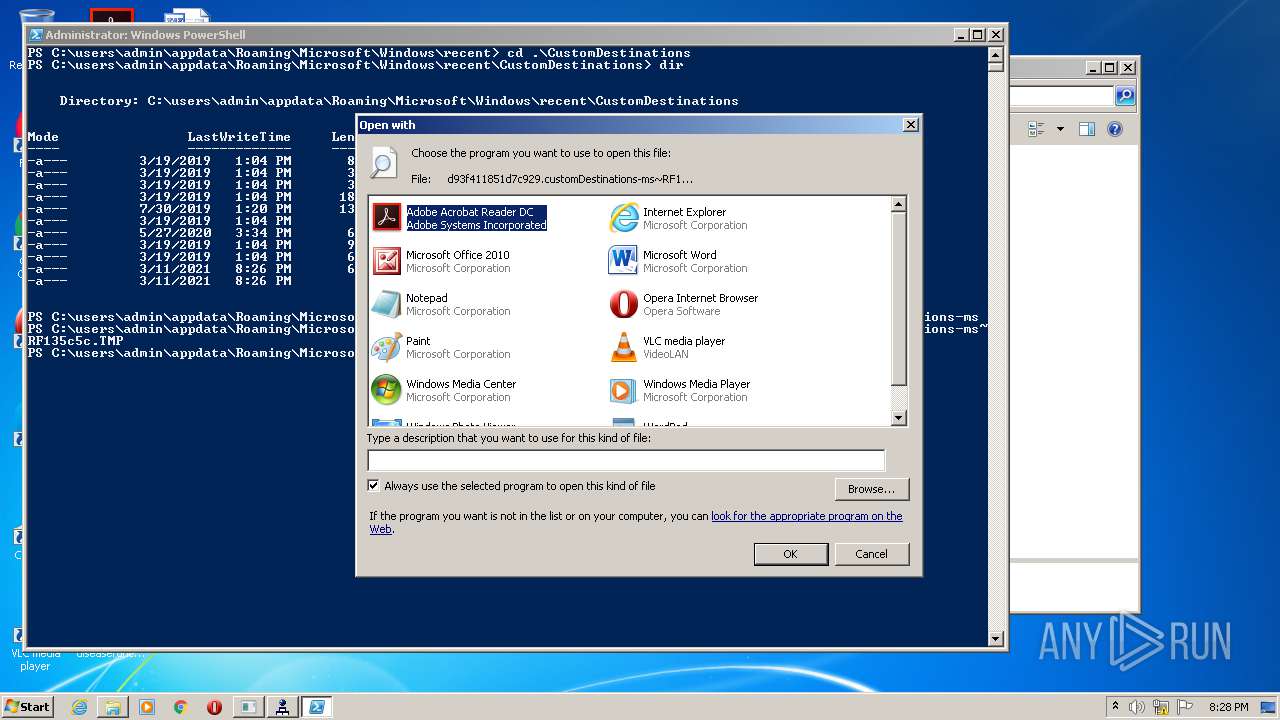Click Explorer search input box
This screenshot has width=1280, height=720.
[1062, 96]
